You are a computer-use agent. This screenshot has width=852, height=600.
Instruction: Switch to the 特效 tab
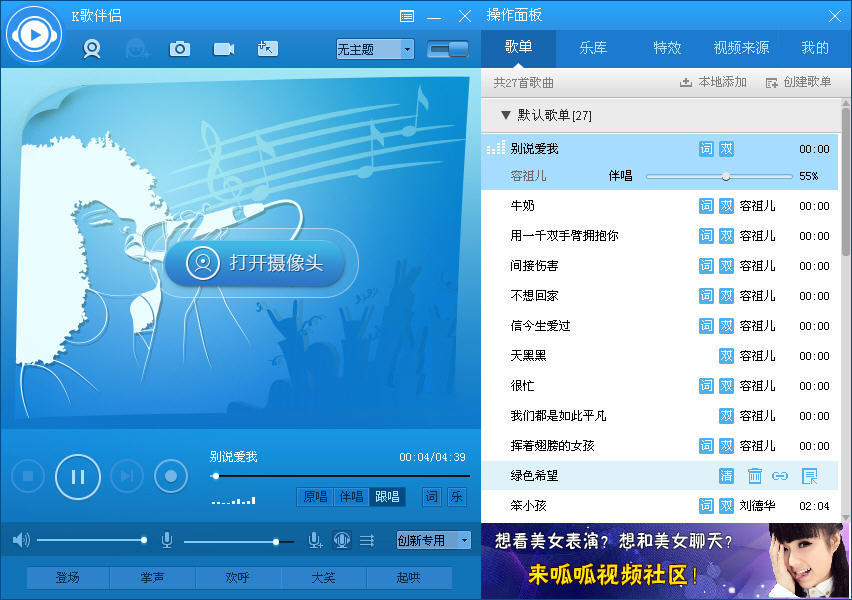click(x=667, y=48)
